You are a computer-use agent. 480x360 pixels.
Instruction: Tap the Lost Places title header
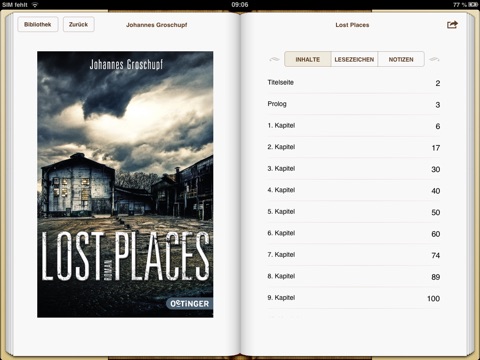coord(352,25)
